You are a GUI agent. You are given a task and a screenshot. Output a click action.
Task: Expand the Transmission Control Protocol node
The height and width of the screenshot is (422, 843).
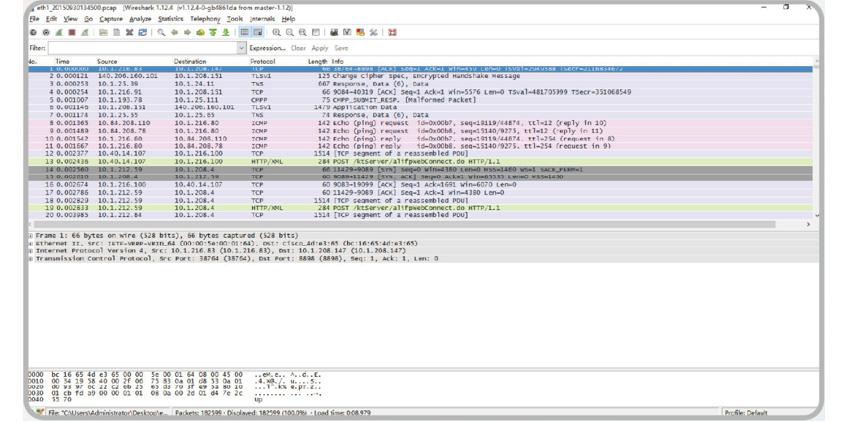coord(31,258)
